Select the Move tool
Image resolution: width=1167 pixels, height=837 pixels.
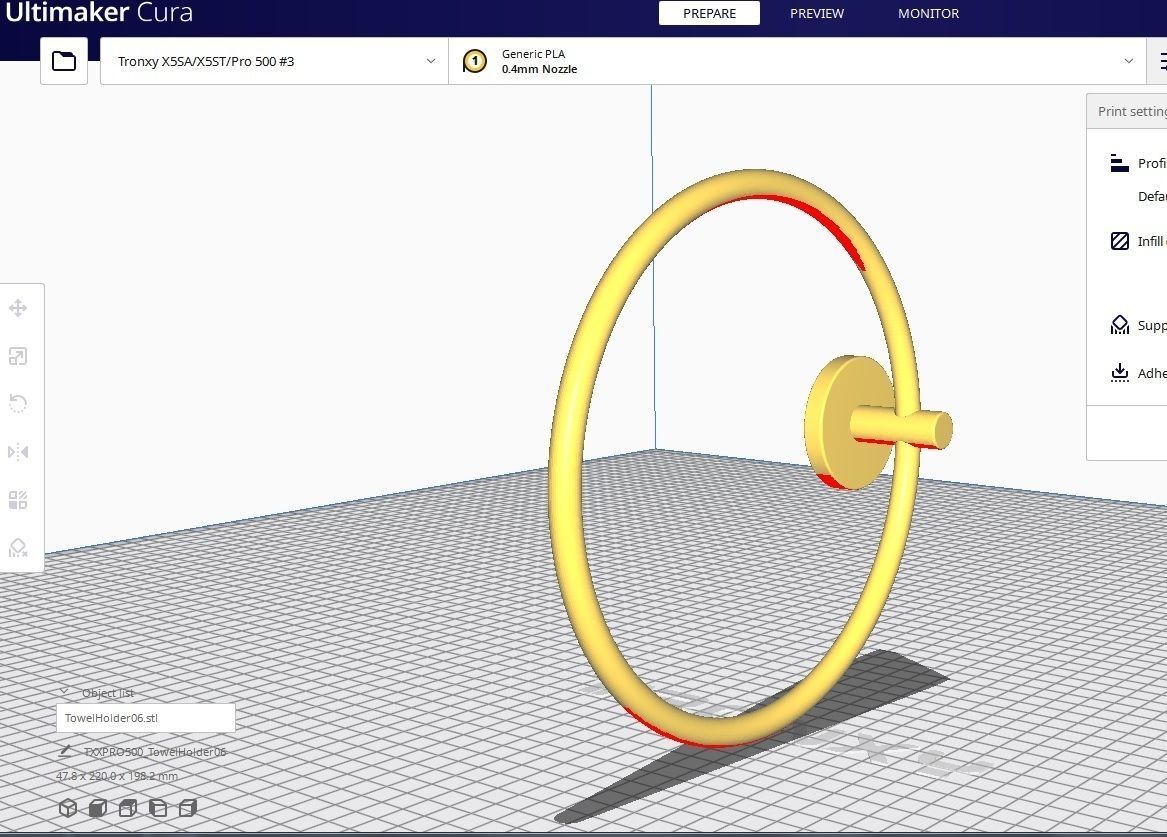[x=18, y=308]
